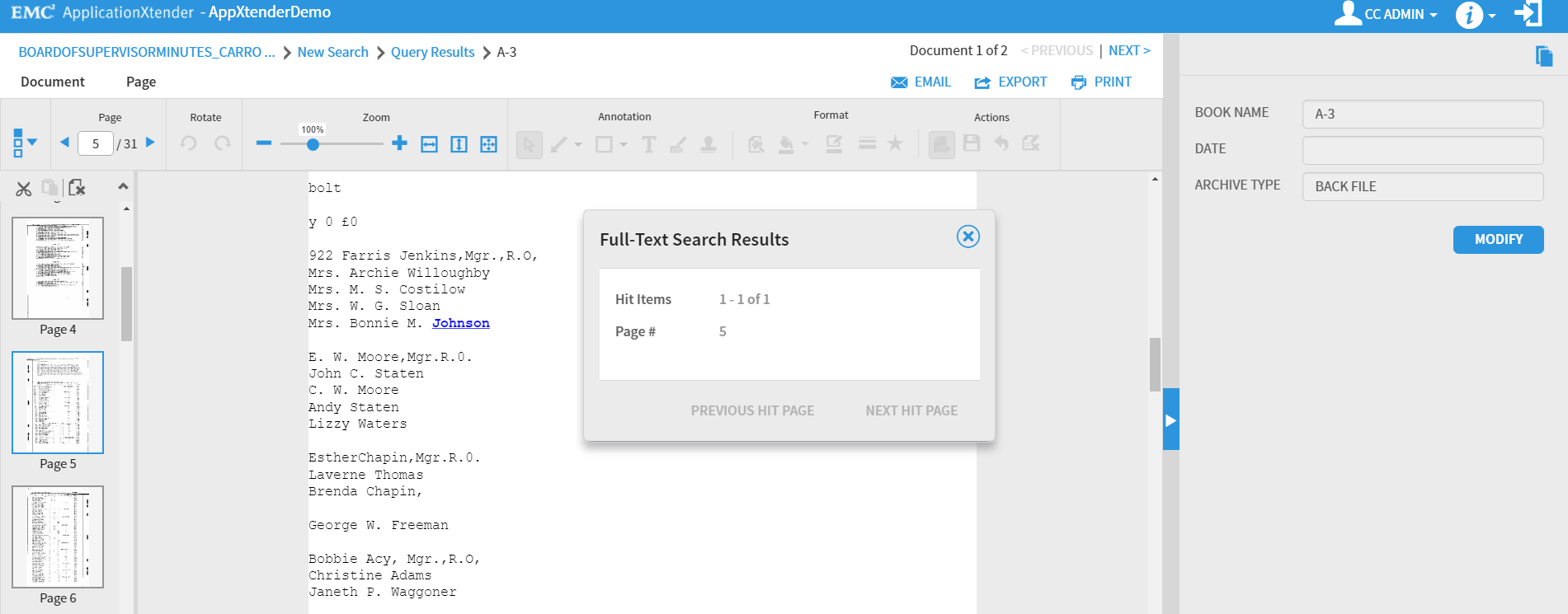Print the document
The width and height of the screenshot is (1568, 614).
(1101, 82)
